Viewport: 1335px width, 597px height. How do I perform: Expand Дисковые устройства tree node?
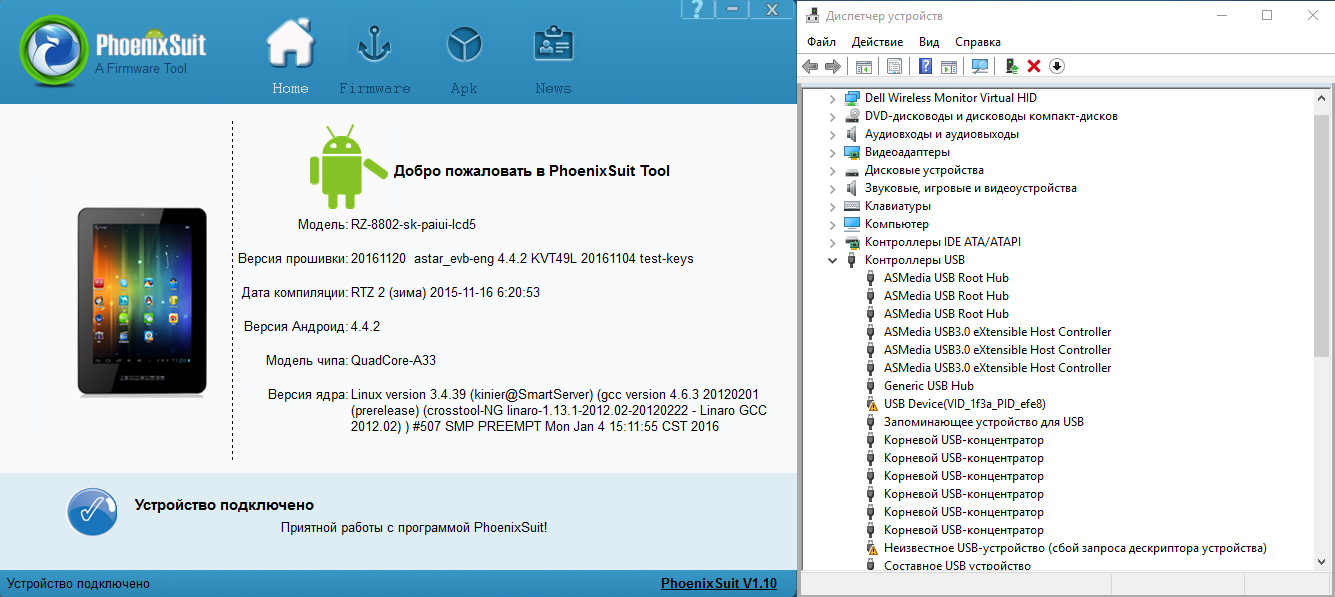832,170
